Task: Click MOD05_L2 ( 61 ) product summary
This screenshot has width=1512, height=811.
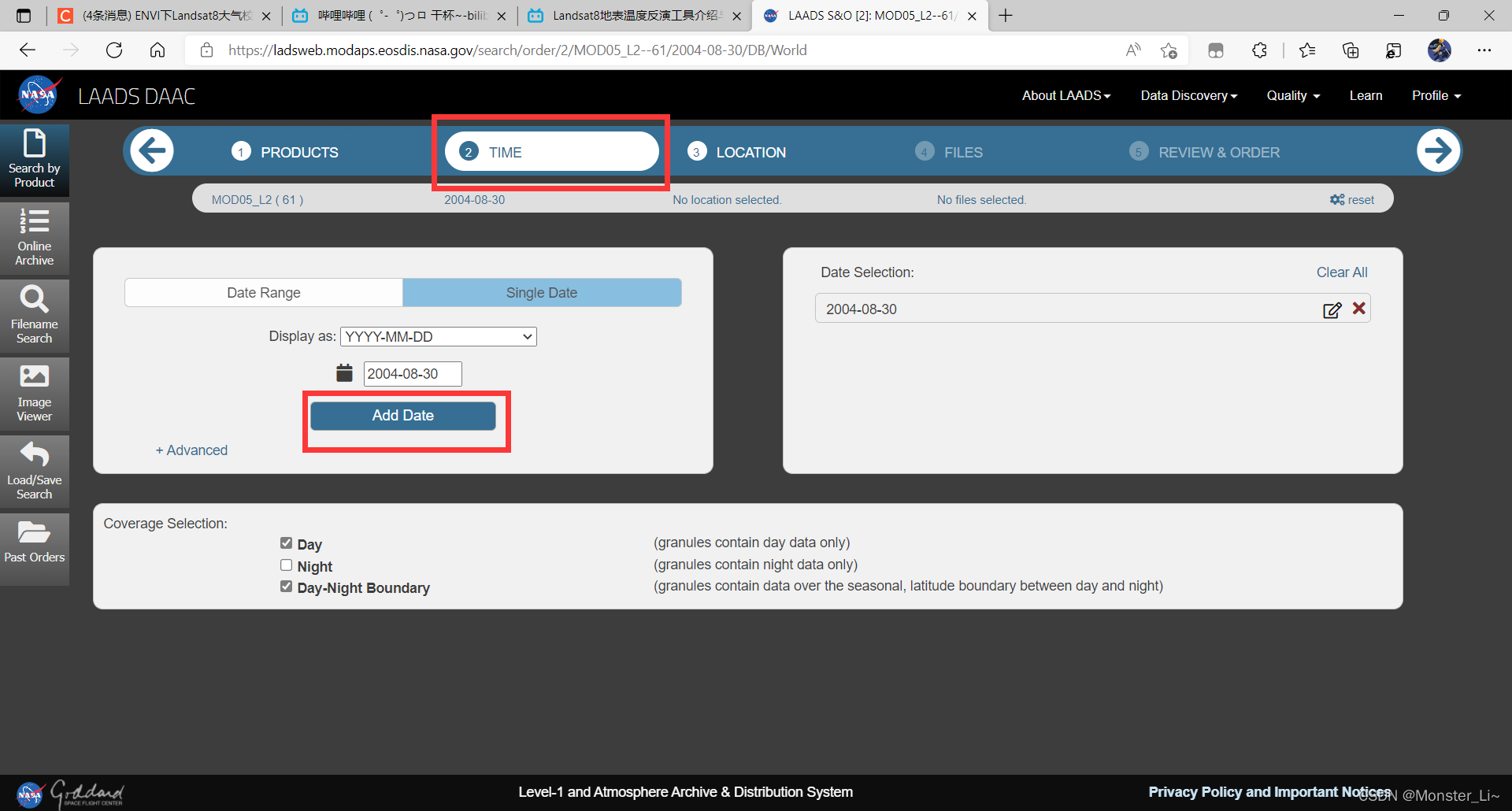Action: click(258, 200)
